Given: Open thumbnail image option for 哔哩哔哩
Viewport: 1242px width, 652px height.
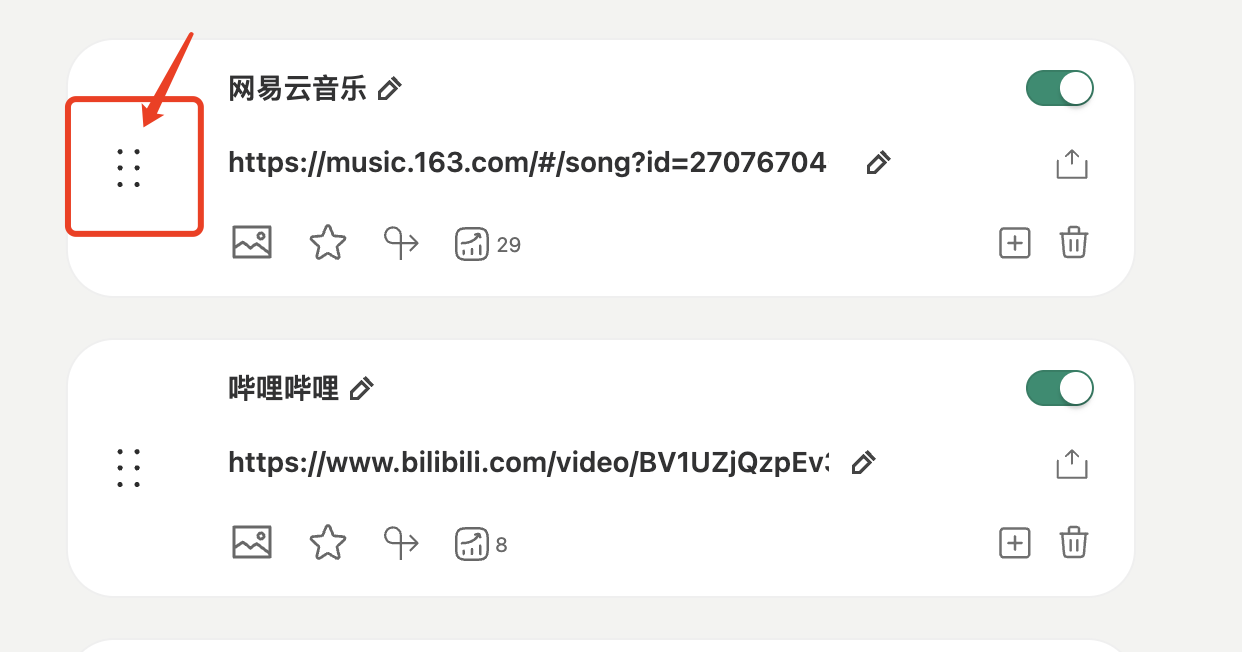Looking at the screenshot, I should [x=252, y=543].
